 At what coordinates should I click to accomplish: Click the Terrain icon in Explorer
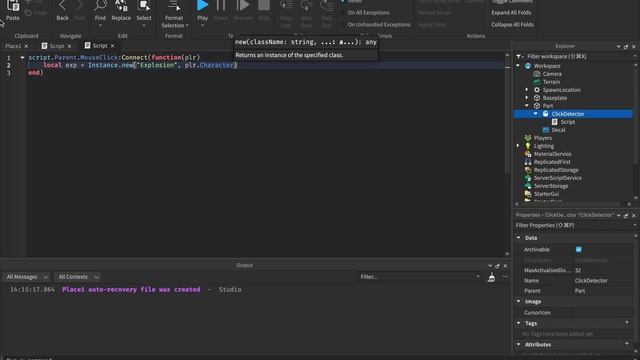click(537, 82)
